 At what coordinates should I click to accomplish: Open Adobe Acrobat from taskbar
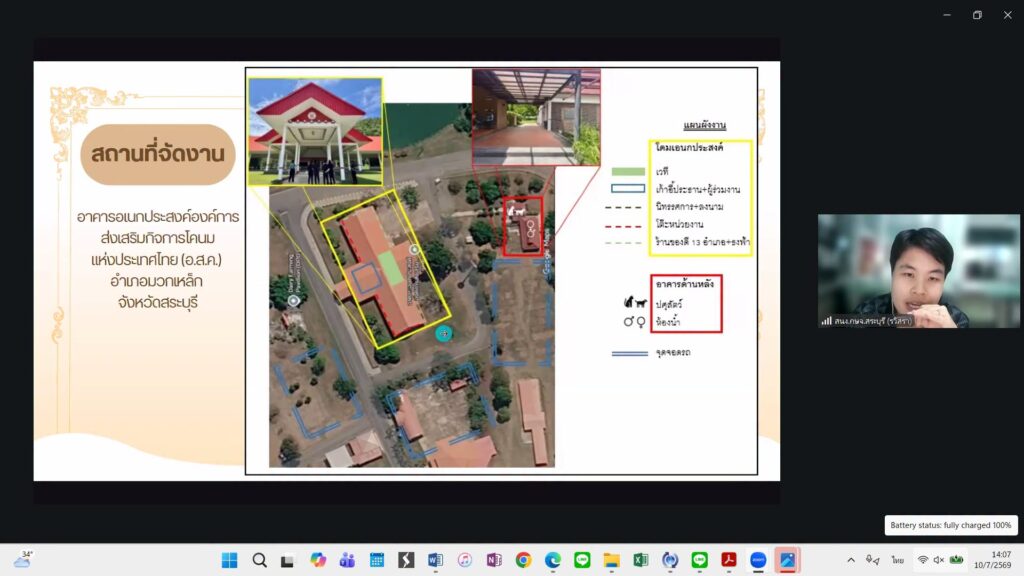[729, 560]
